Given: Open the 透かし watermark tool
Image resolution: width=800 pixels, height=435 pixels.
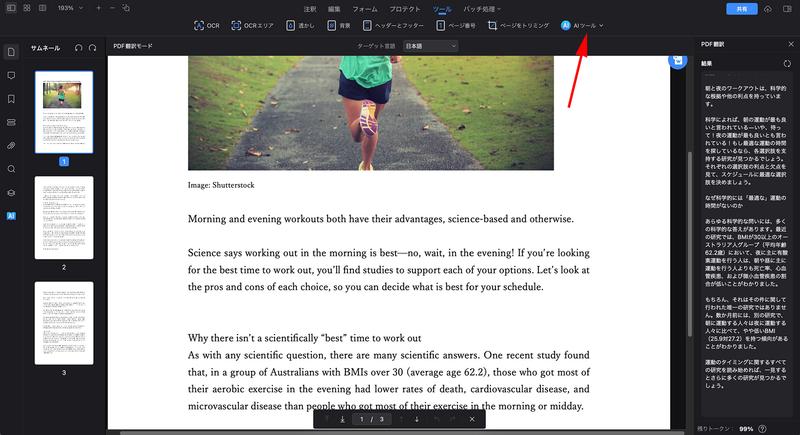Looking at the screenshot, I should [298, 24].
